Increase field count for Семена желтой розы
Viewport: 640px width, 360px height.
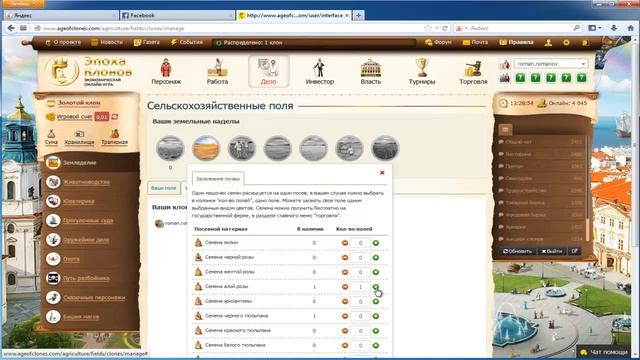click(x=376, y=272)
